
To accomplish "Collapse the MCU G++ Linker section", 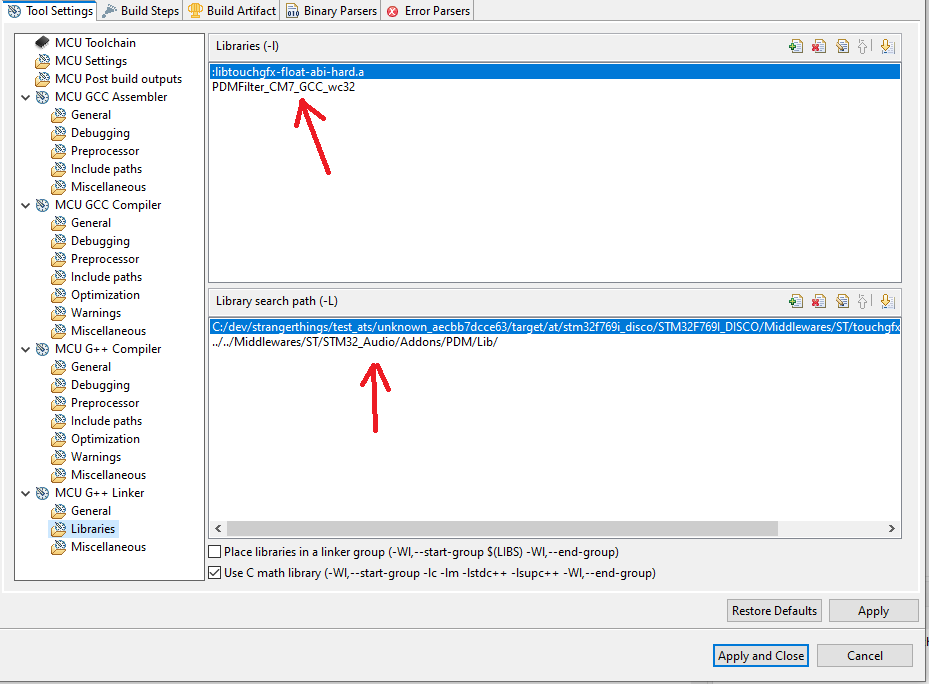I will 25,492.
